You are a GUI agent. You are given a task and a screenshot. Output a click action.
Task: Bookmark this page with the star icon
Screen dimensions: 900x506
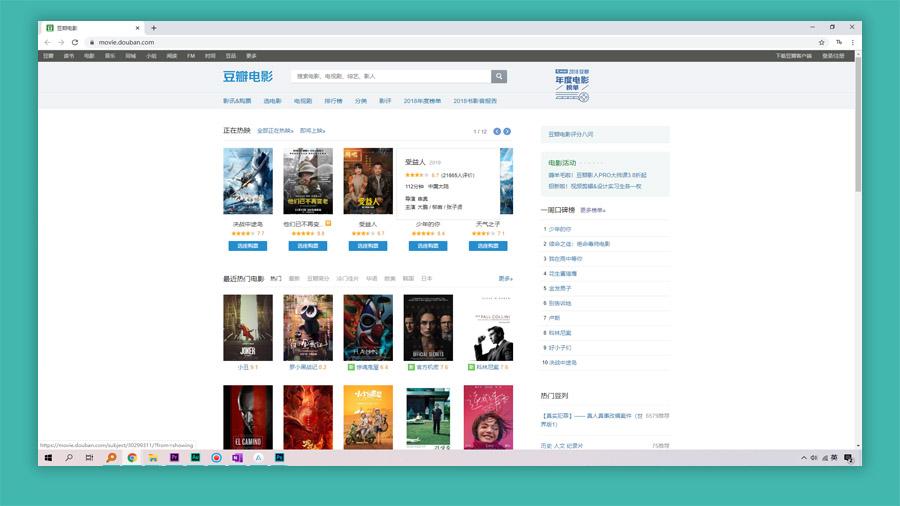pyautogui.click(x=821, y=42)
